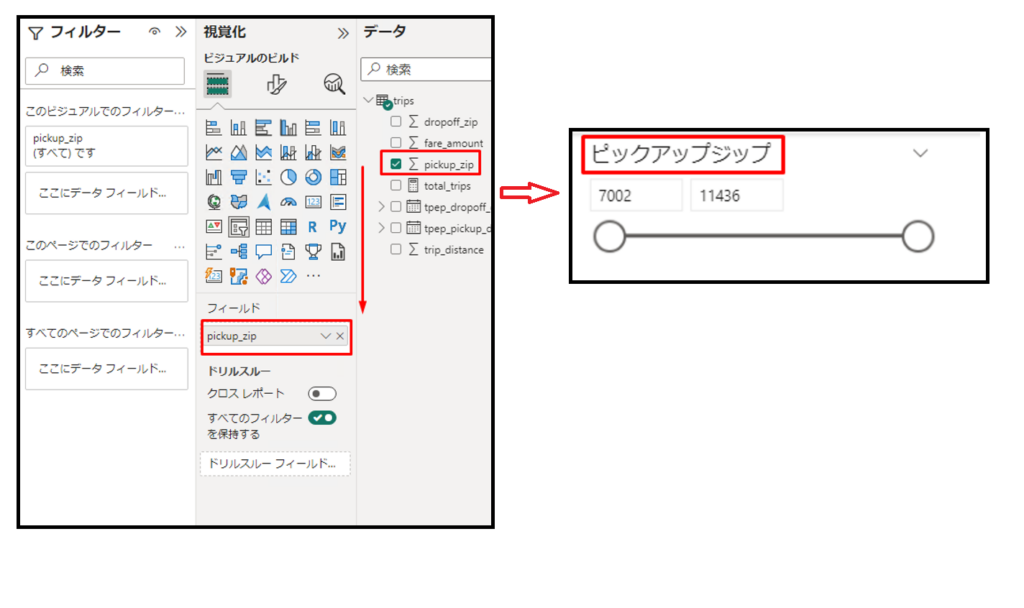Select the gauge visual

pos(288,202)
